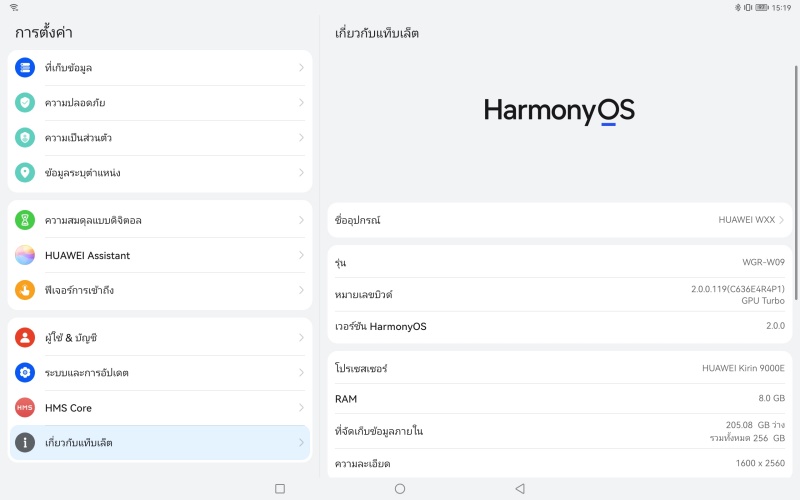Tap the เวอร์ชัน HarmonyOS label
Image resolution: width=800 pixels, height=500 pixels.
pyautogui.click(x=381, y=327)
